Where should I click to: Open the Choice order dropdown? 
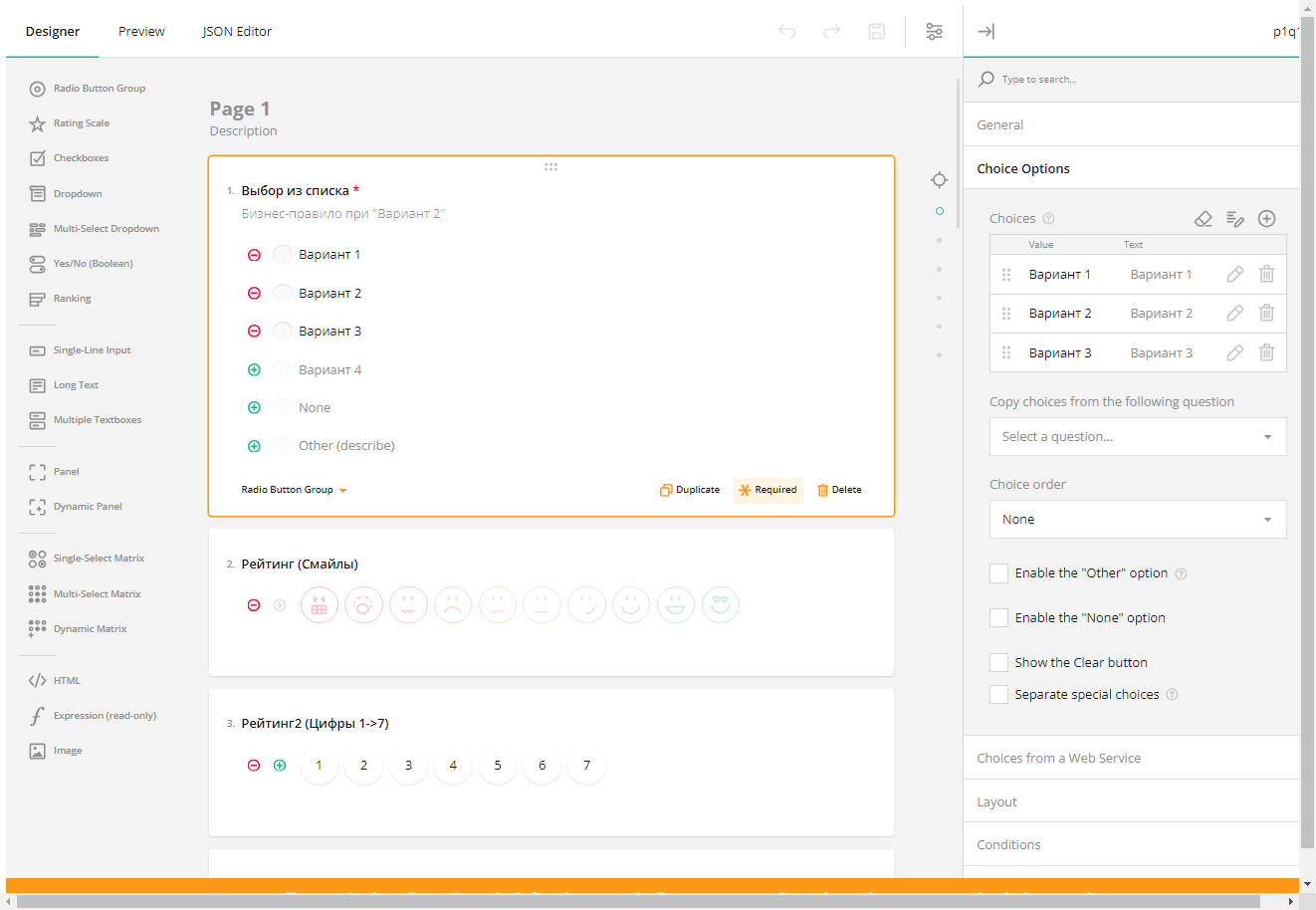1137,520
